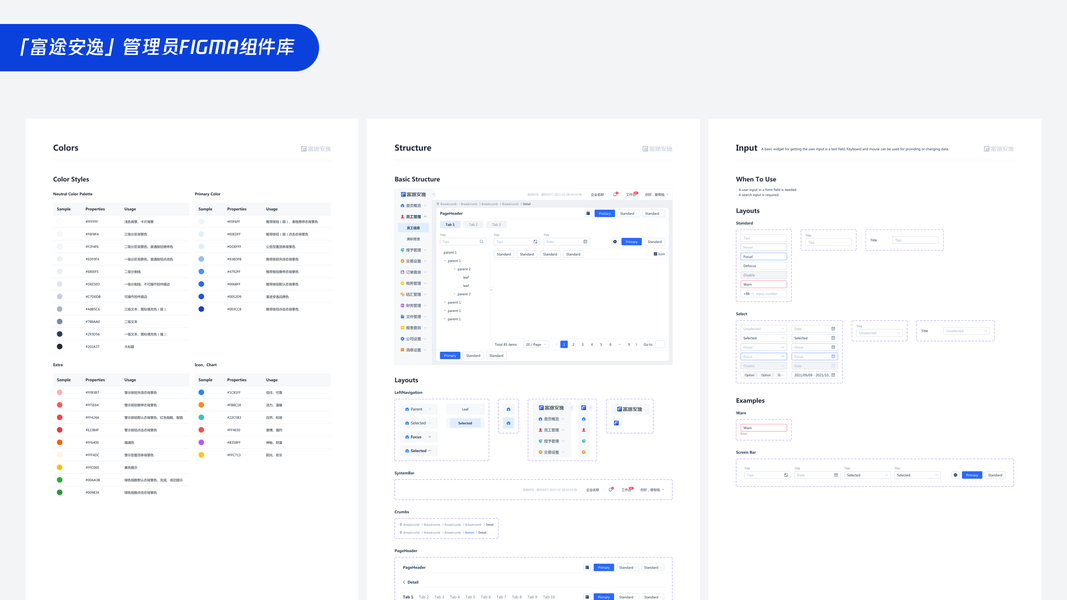Click small standalone logo icon below 富途安逸 logo sample
This screenshot has width=1067, height=600.
[617, 422]
